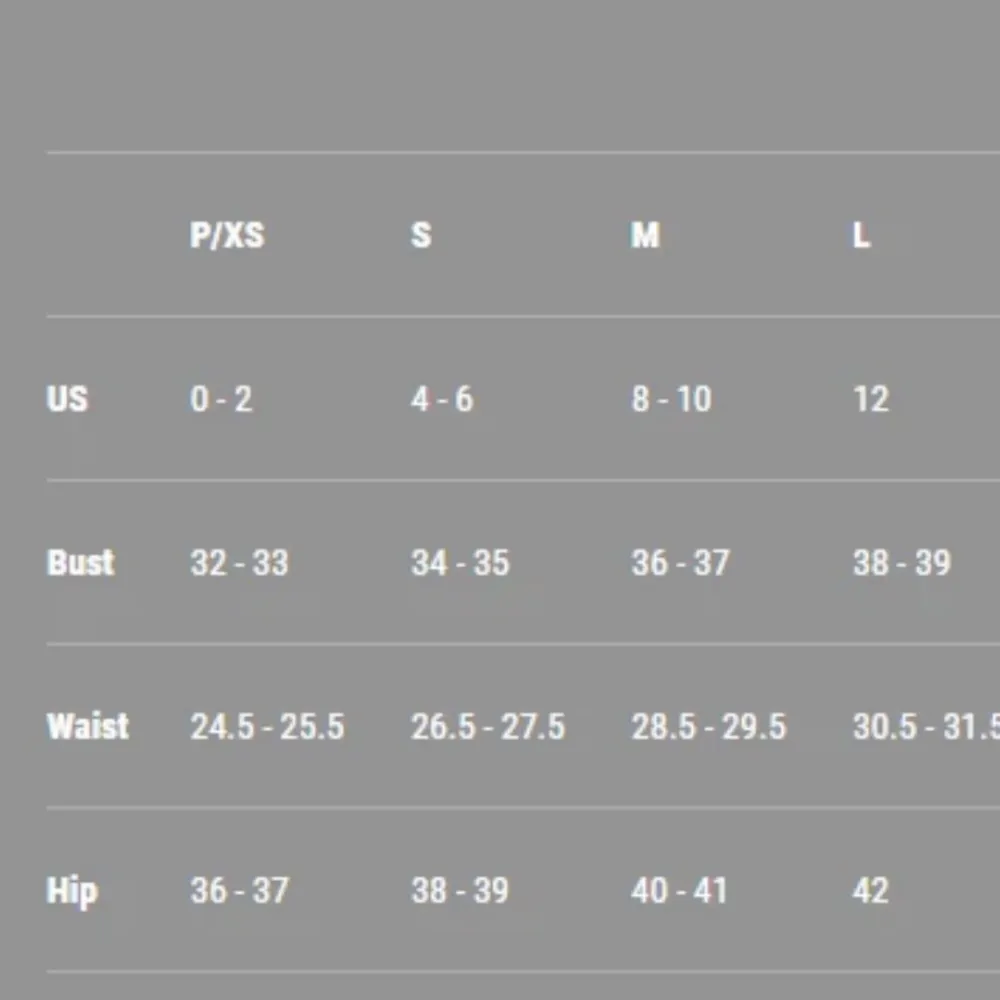Click the hip value 42 for size L

(x=870, y=890)
